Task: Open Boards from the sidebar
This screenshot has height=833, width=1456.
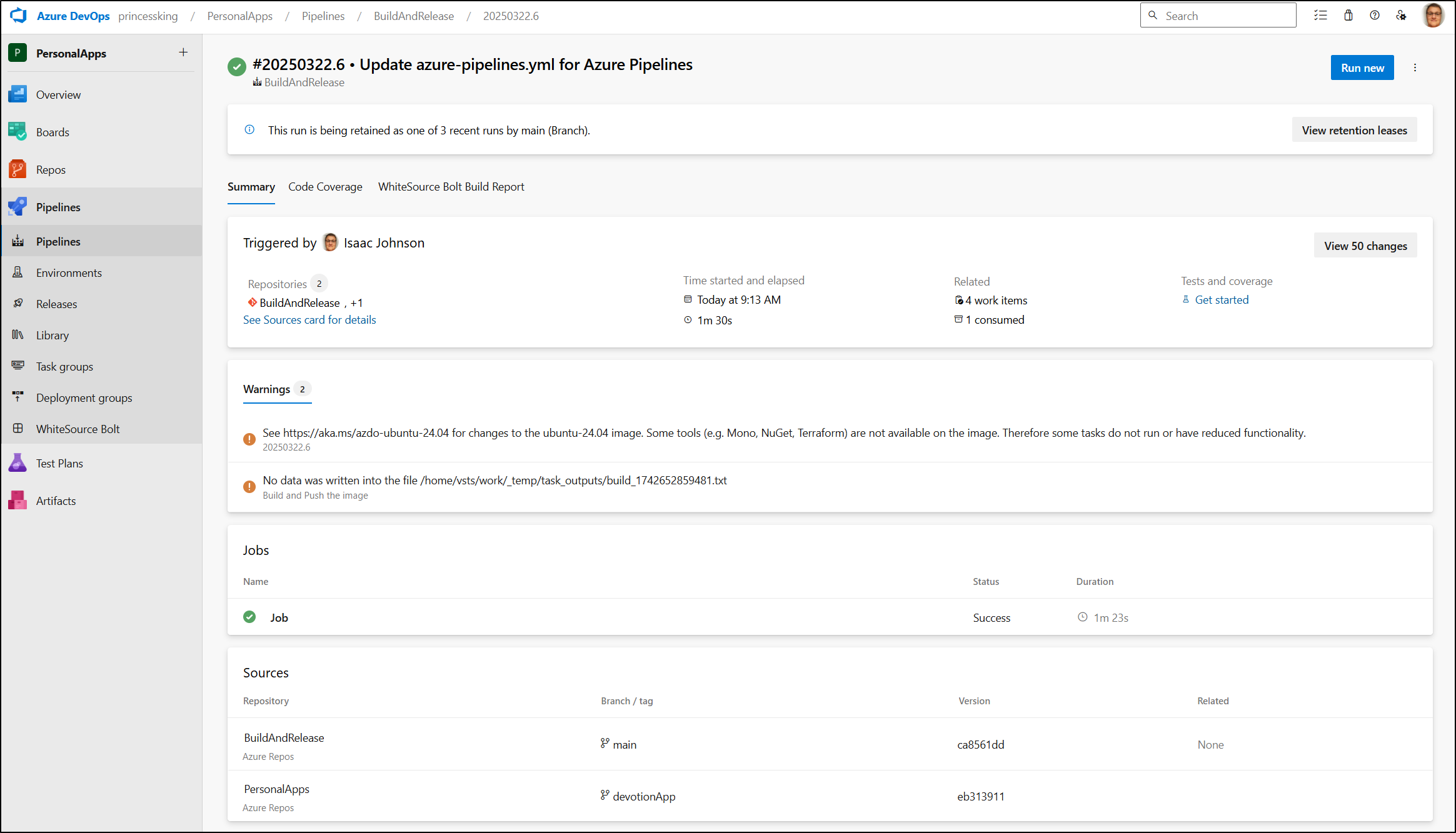Action: click(101, 132)
